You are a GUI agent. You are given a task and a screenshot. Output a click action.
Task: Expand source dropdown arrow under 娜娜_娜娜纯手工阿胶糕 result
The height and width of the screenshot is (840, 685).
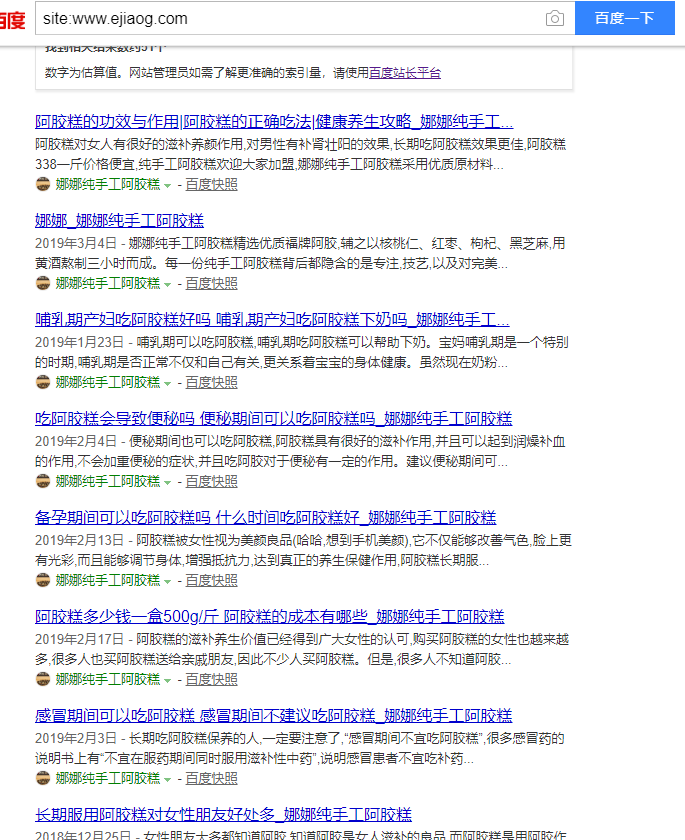click(x=168, y=285)
